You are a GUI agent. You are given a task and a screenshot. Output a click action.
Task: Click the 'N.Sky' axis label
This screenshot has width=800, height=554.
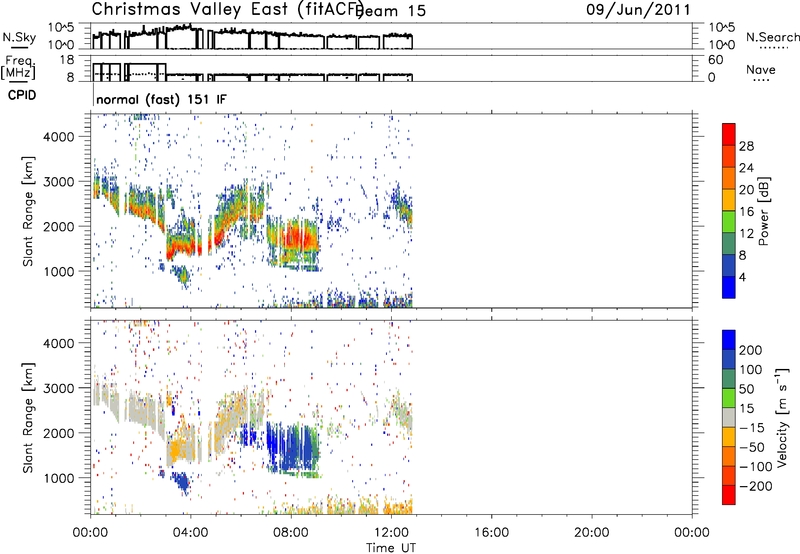pyautogui.click(x=19, y=37)
